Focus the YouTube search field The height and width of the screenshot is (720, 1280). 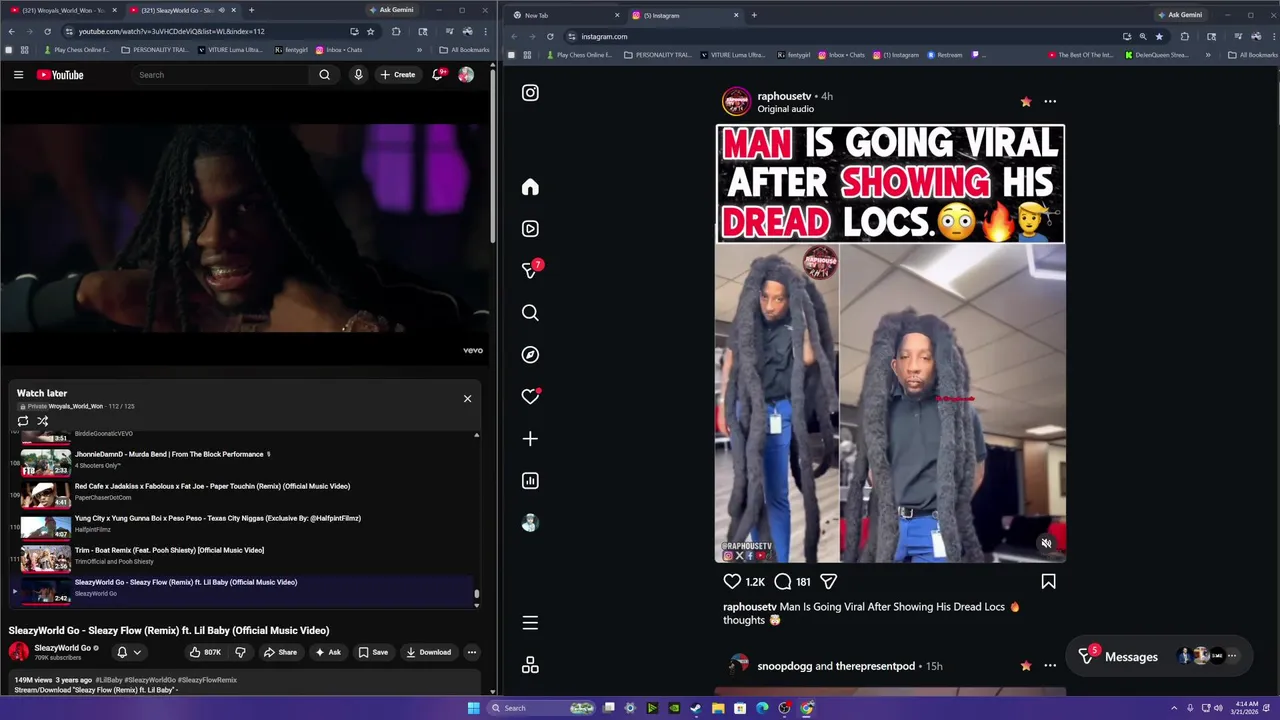[222, 75]
